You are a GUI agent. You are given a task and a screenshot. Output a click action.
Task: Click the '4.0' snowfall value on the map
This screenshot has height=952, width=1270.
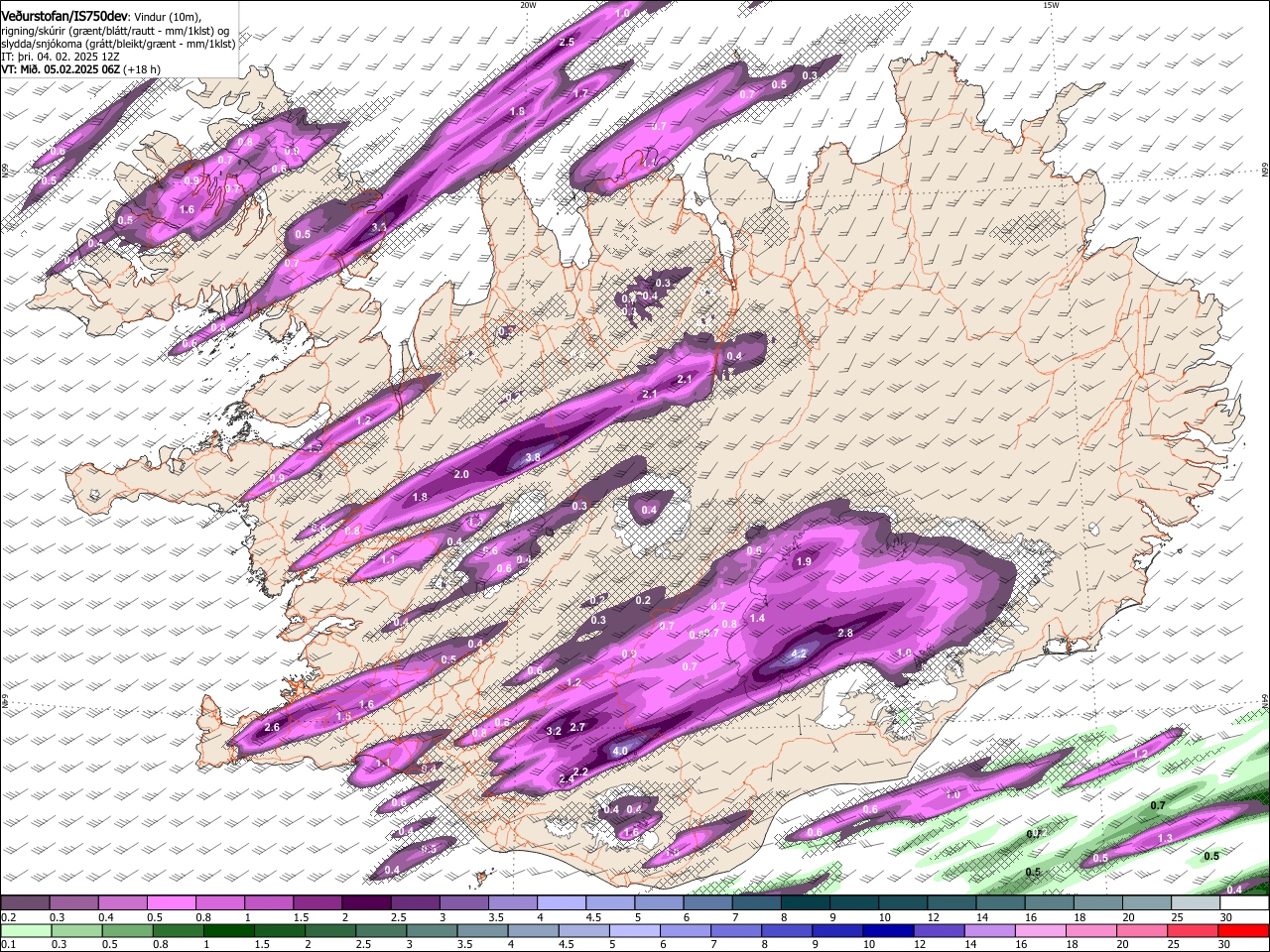[x=620, y=751]
